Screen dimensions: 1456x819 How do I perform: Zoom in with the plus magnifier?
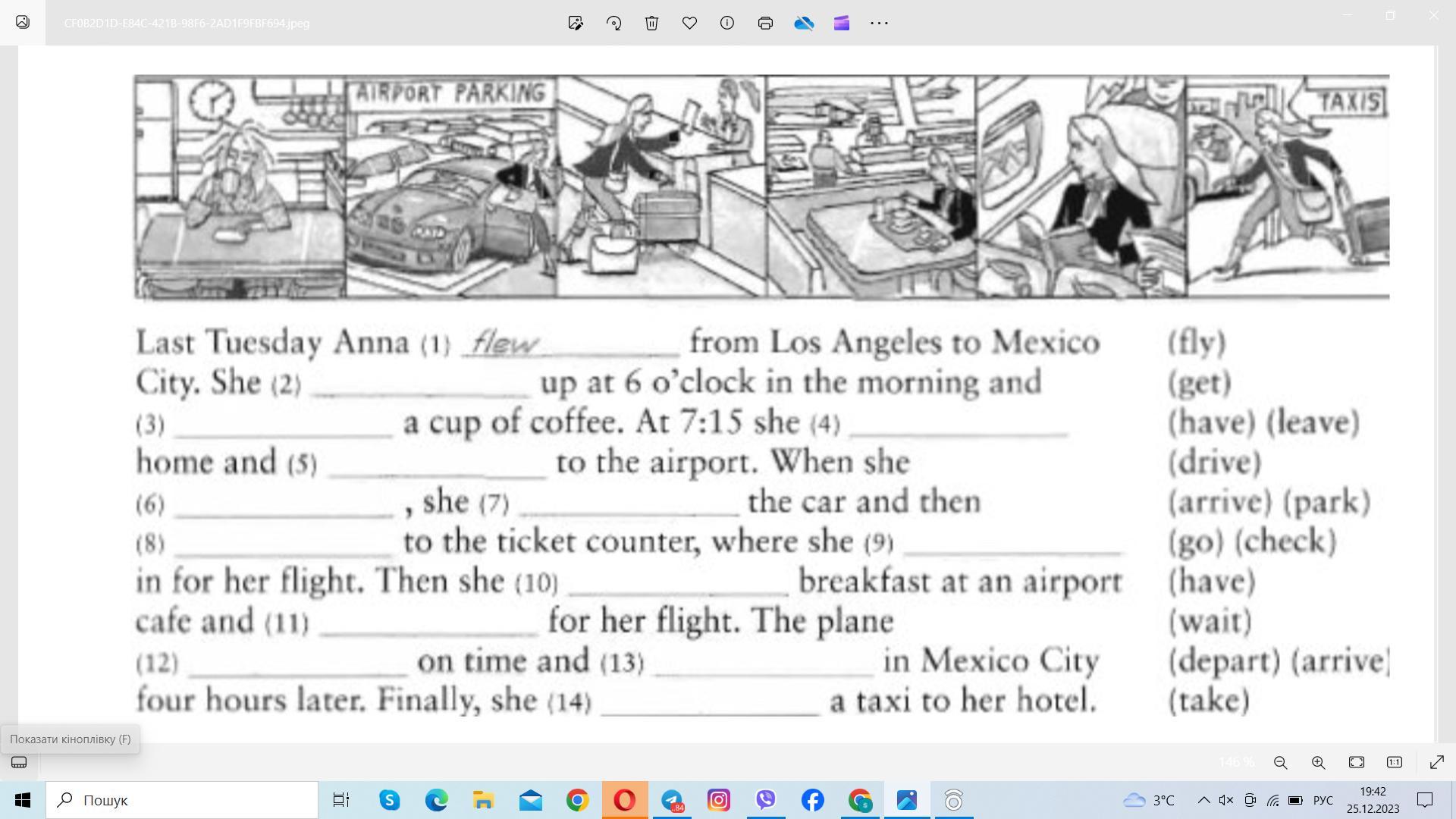[x=1319, y=762]
